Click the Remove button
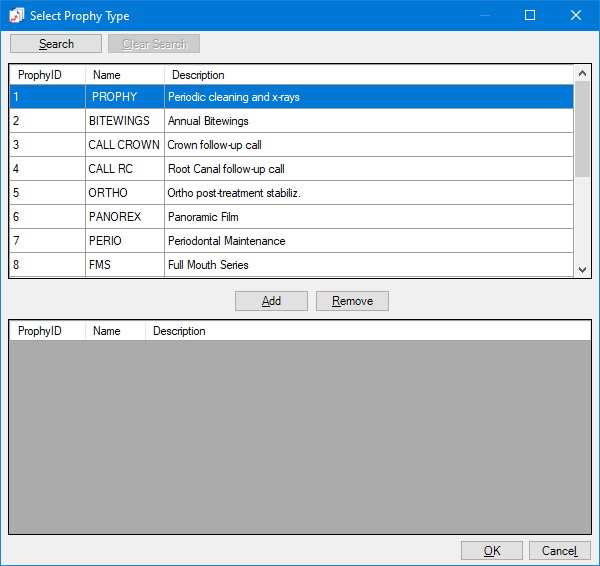 (x=352, y=301)
